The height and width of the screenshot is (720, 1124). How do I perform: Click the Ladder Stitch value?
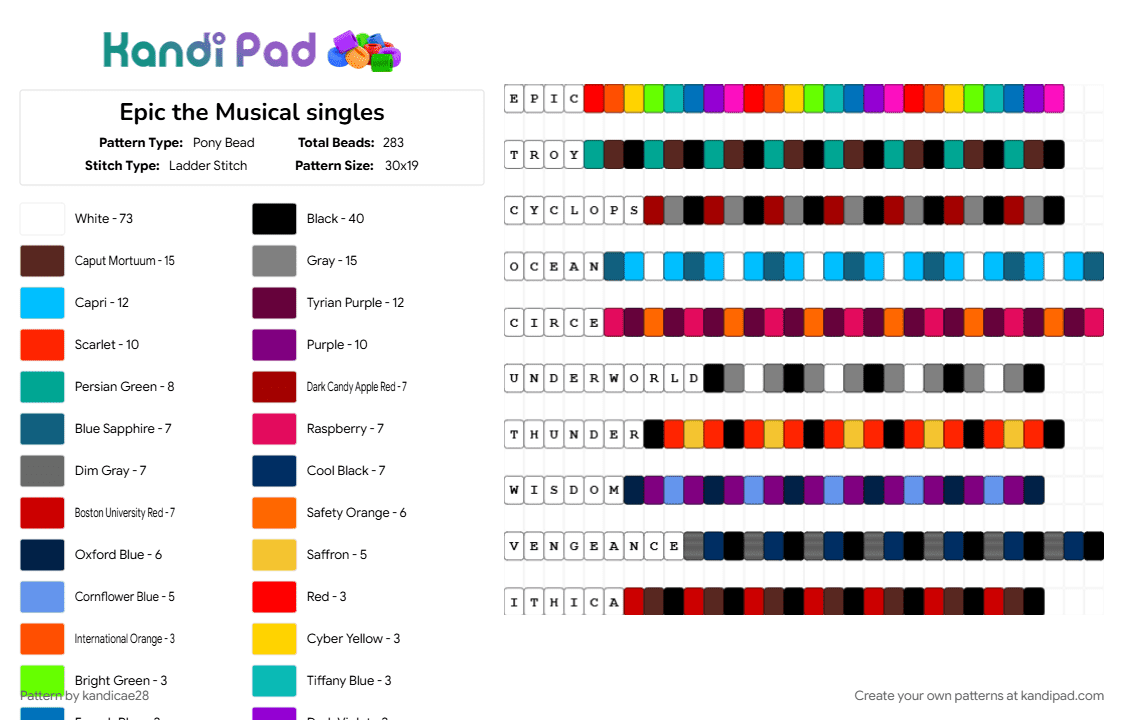[208, 166]
